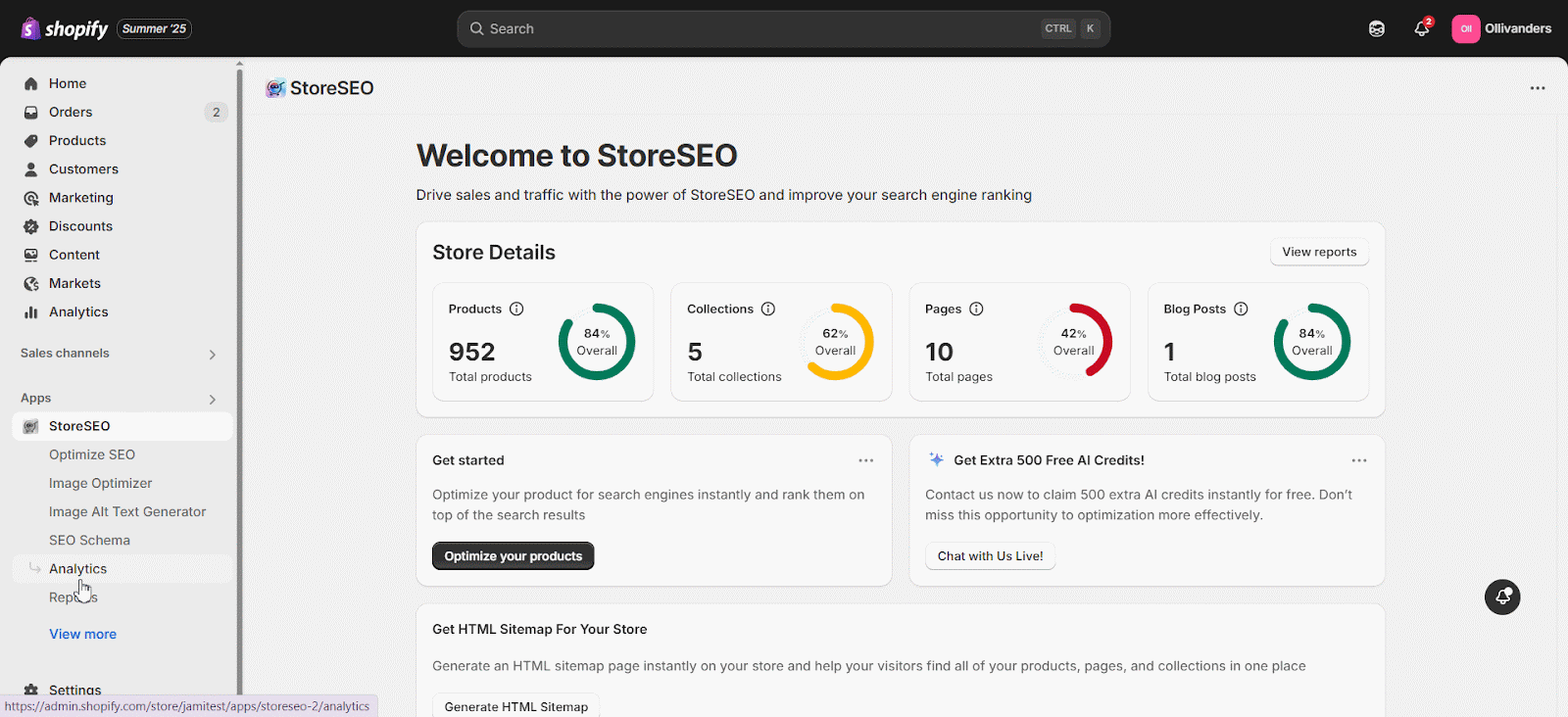Click the 5 Total collections value
The image size is (1568, 717).
point(695,352)
